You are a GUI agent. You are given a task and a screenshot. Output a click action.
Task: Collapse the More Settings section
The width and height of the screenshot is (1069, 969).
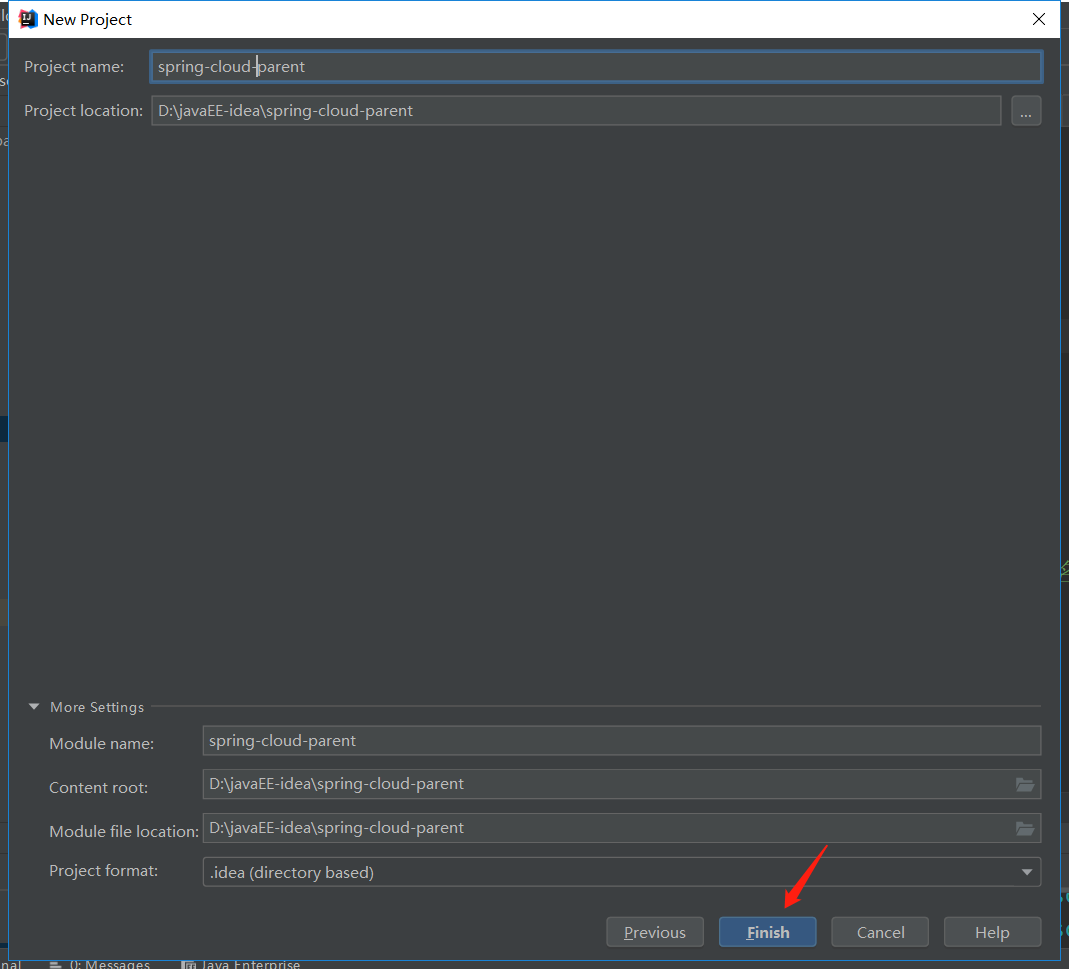(33, 706)
